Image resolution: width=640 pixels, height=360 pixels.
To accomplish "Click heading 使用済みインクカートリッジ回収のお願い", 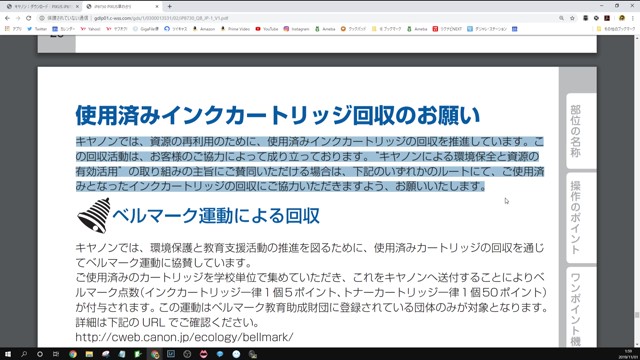I will coord(278,115).
